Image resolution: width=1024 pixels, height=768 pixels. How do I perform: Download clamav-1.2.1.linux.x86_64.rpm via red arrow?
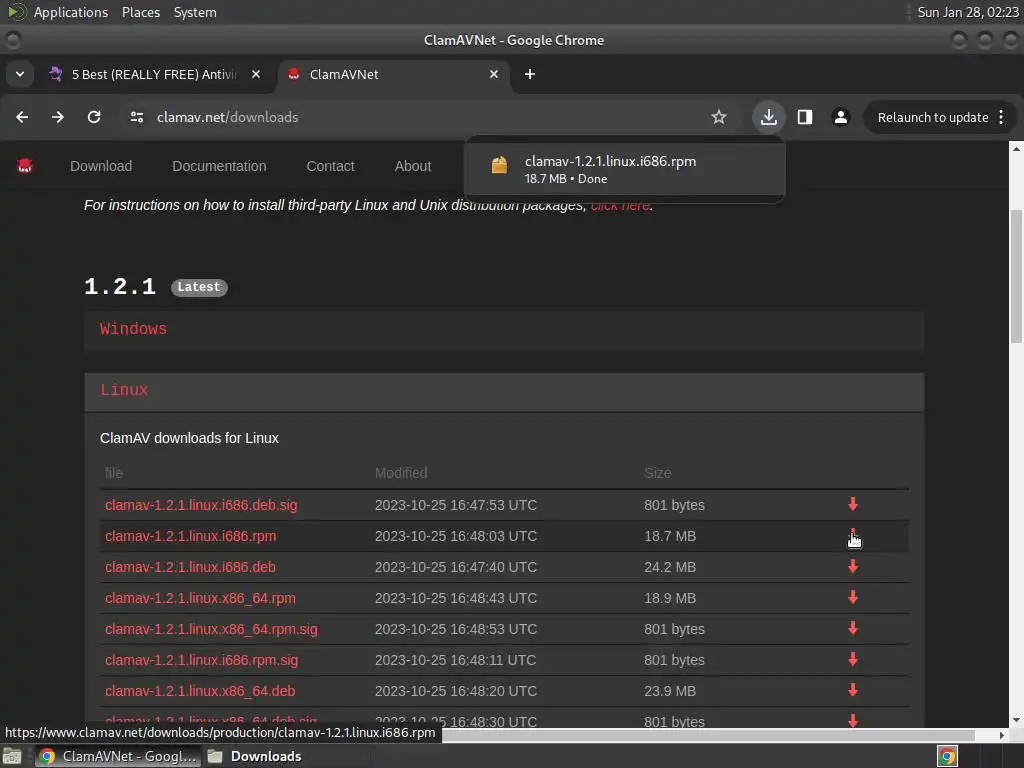tap(853, 597)
